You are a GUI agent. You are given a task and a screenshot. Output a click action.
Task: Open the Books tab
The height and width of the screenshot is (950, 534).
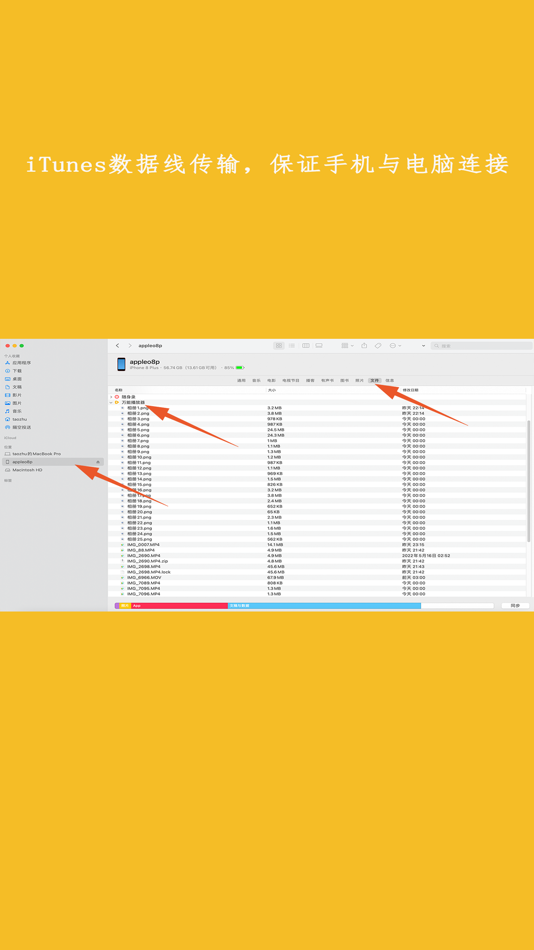point(344,380)
